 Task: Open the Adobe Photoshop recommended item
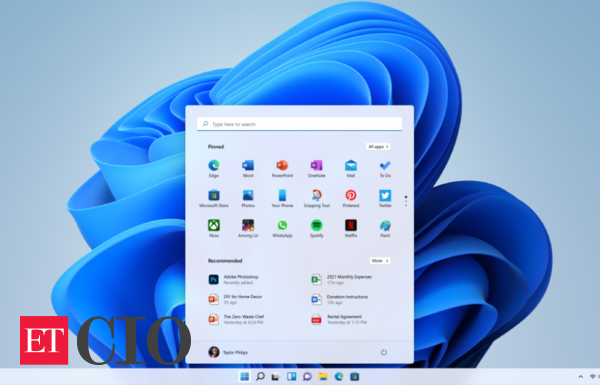(x=234, y=279)
